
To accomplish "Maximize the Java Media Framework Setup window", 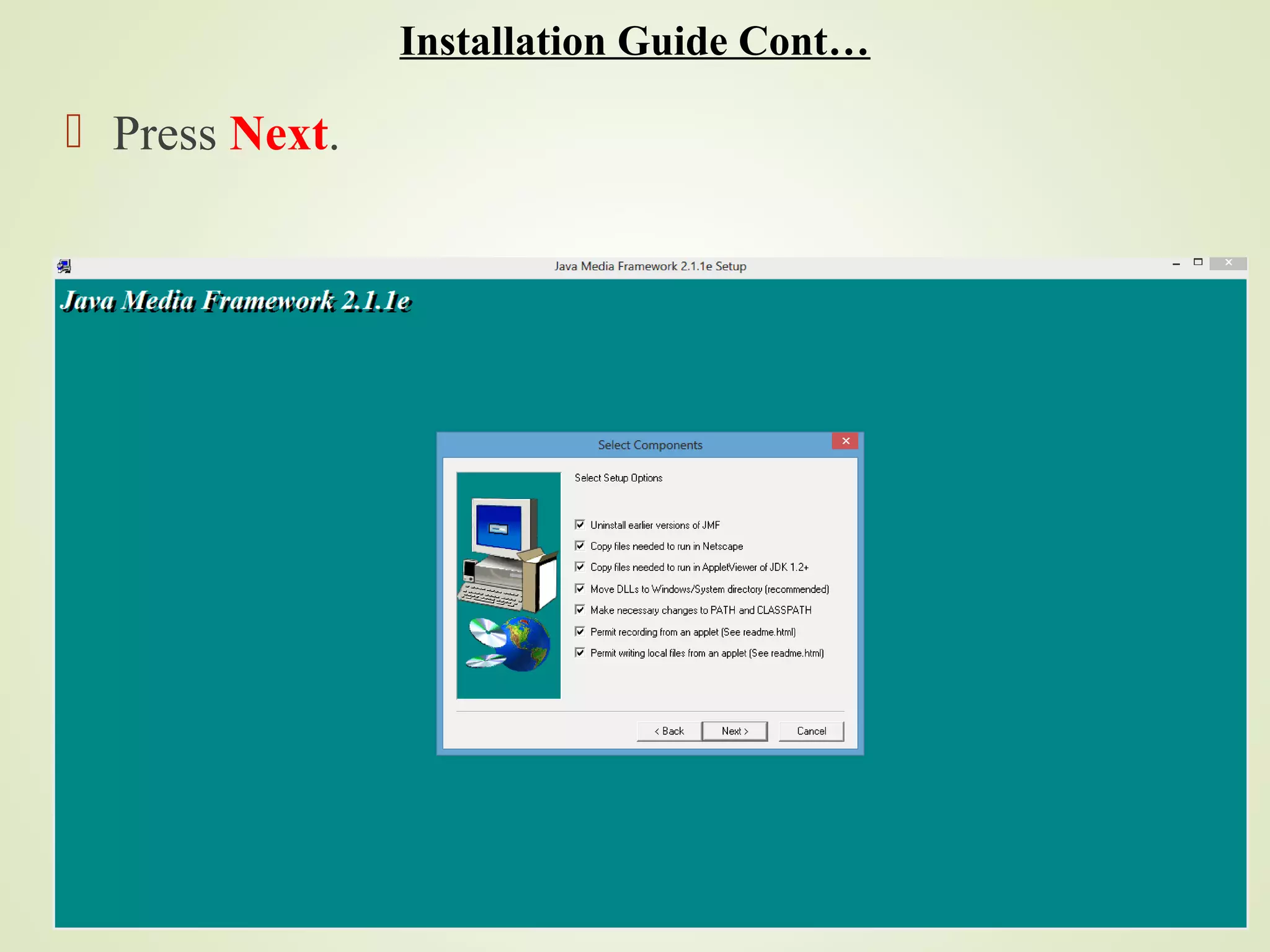I will tap(1198, 263).
